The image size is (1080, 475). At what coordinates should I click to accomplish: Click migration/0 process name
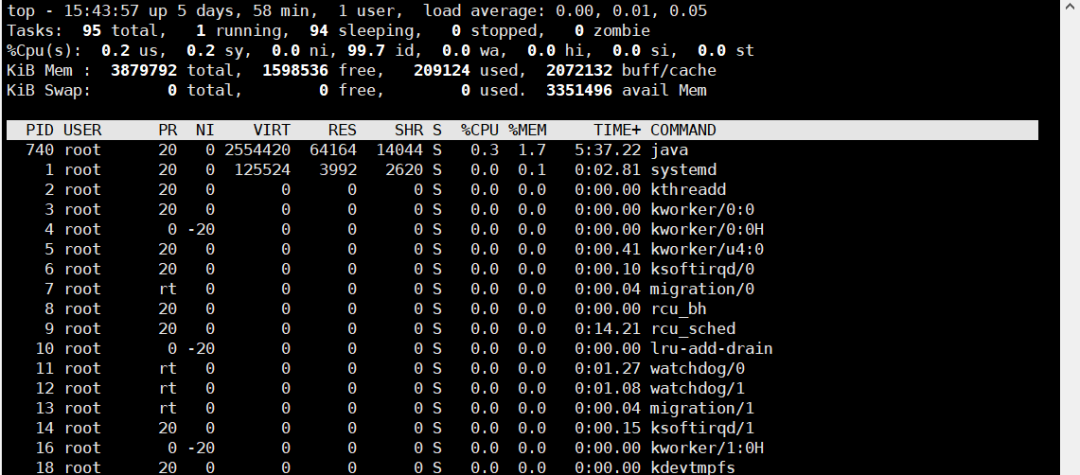(x=703, y=289)
